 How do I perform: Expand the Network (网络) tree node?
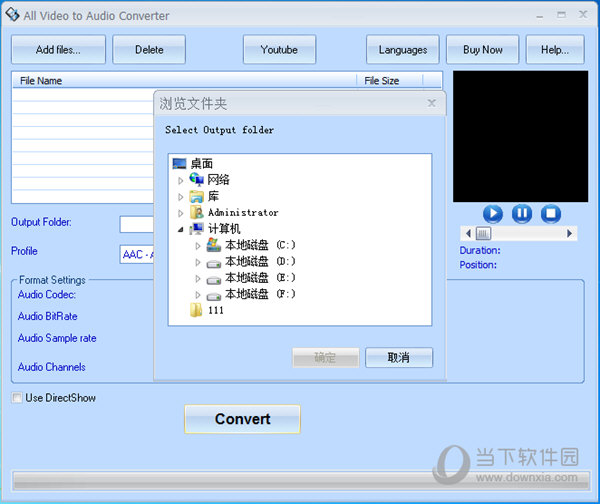[x=181, y=181]
